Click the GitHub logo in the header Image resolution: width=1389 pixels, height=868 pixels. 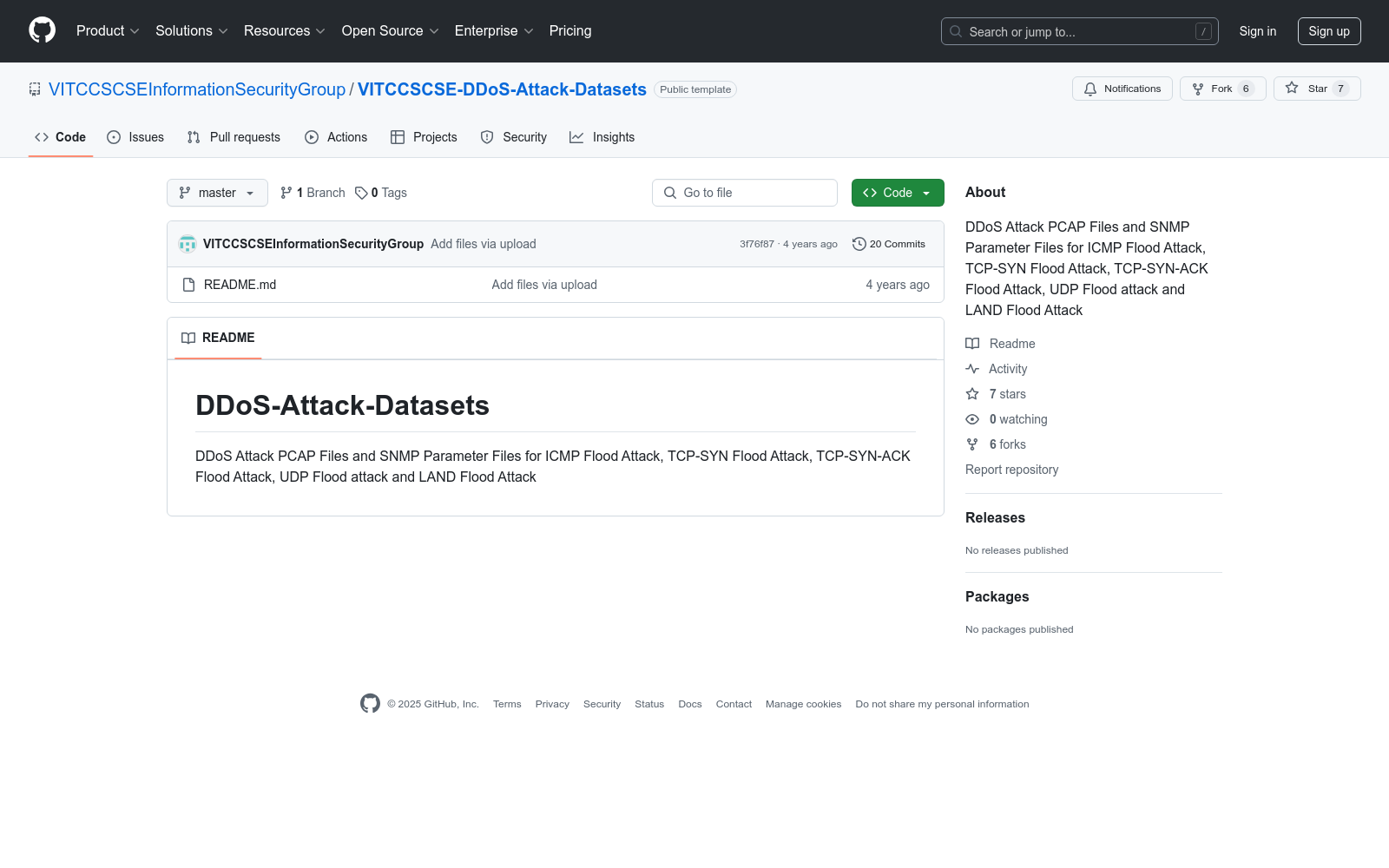pyautogui.click(x=42, y=30)
